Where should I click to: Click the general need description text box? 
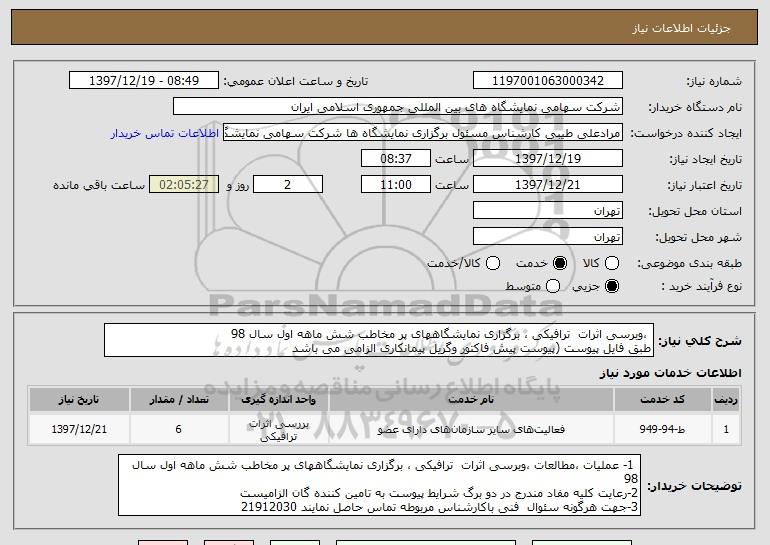click(x=379, y=340)
